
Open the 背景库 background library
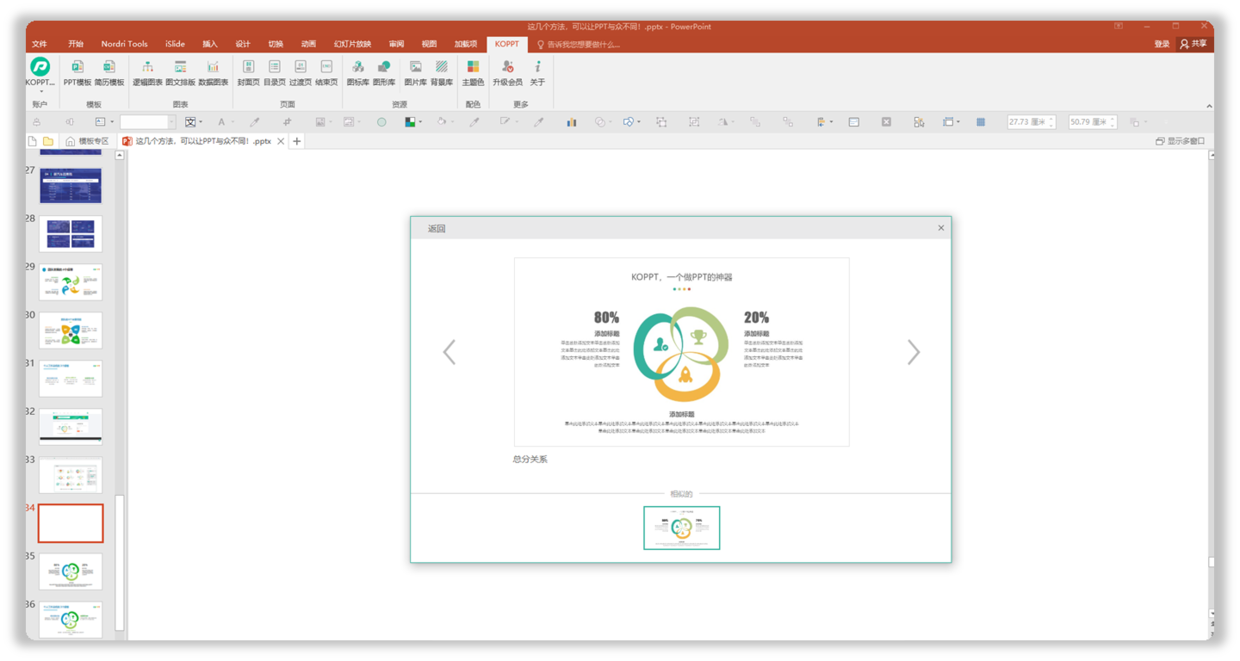click(441, 72)
